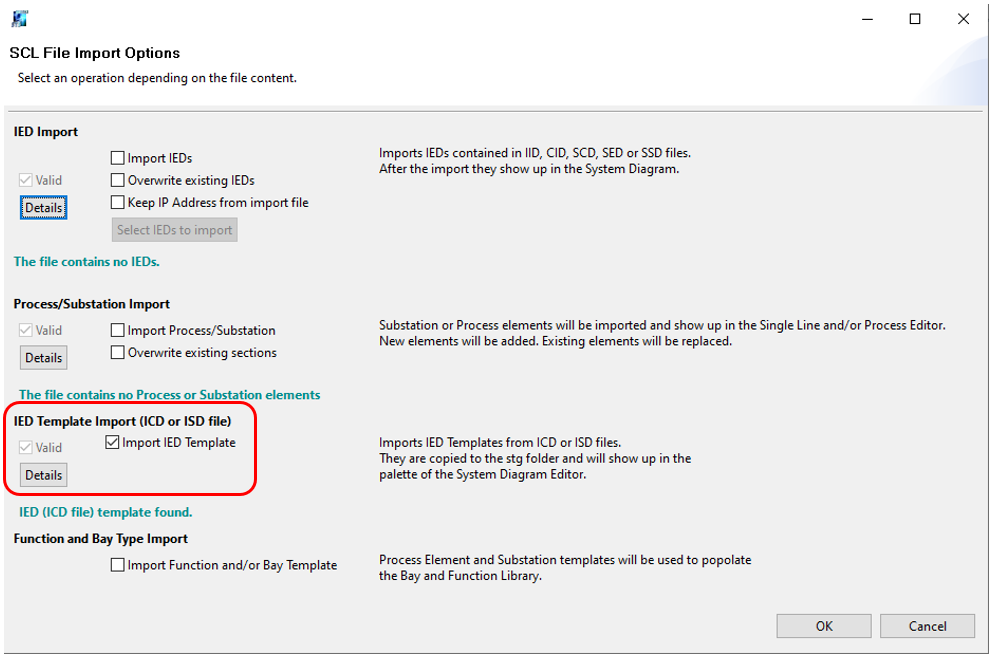This screenshot has width=994, height=660.
Task: Minimize the SCL File Import Options window
Action: click(866, 19)
